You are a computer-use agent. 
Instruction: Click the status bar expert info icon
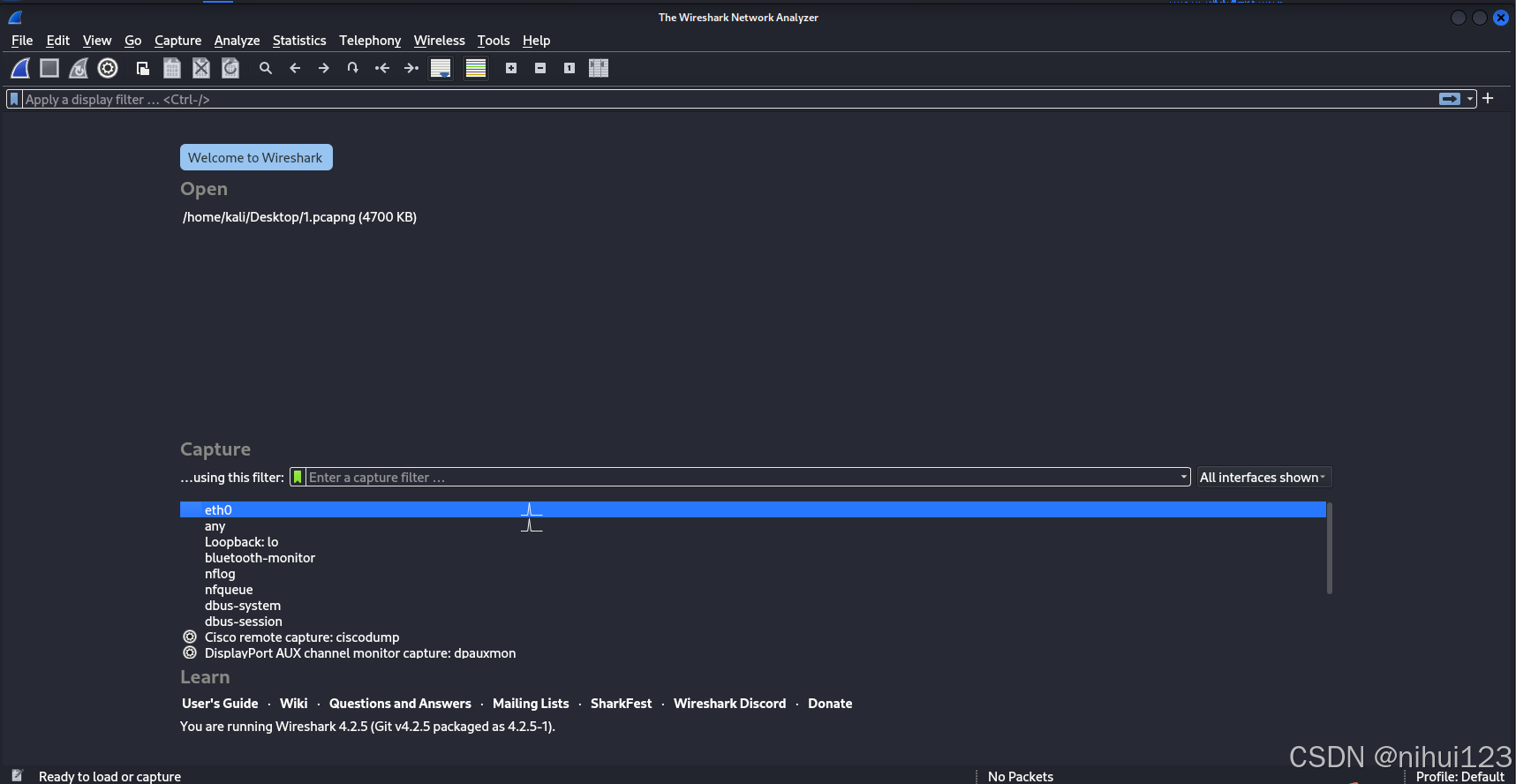(17, 775)
